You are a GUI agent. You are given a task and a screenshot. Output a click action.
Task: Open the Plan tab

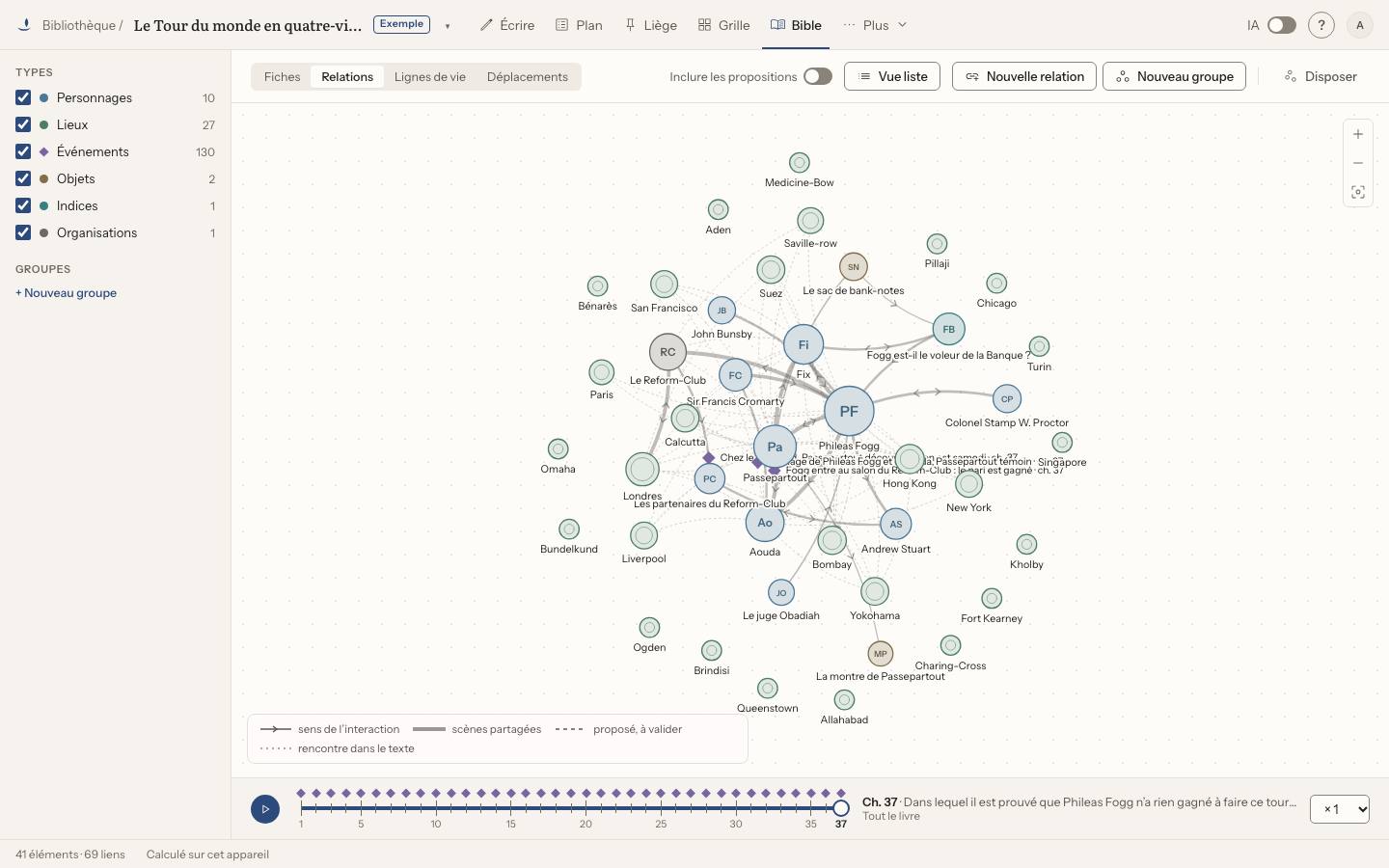[x=579, y=25]
